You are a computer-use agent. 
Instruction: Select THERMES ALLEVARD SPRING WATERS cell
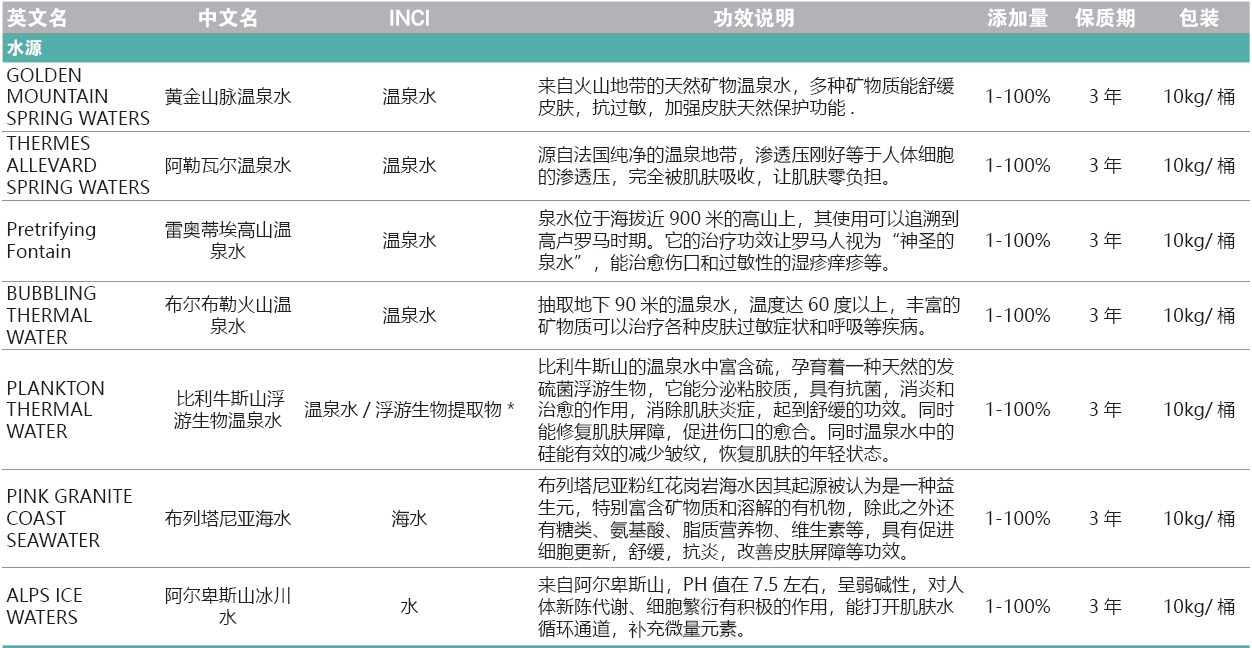(78, 165)
